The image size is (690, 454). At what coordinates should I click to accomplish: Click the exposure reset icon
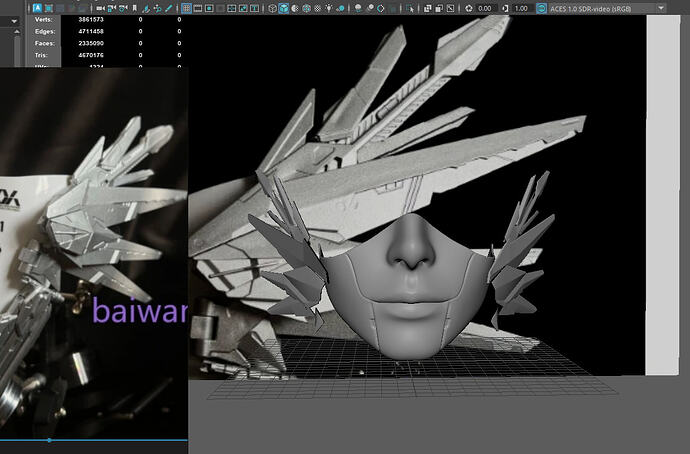pos(469,8)
